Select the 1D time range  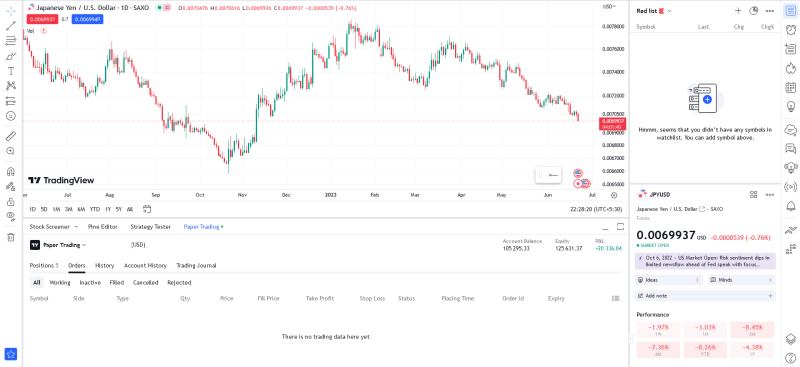(x=33, y=209)
